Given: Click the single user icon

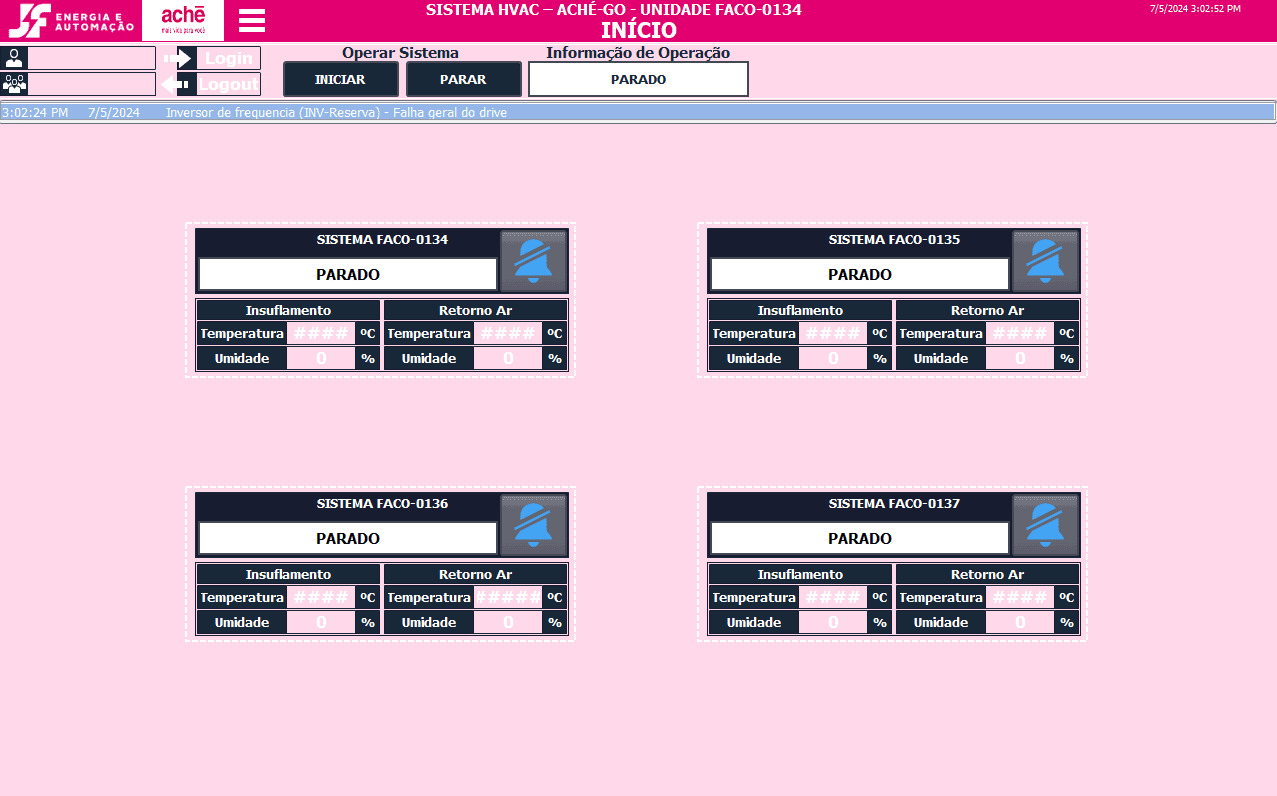Looking at the screenshot, I should point(14,58).
